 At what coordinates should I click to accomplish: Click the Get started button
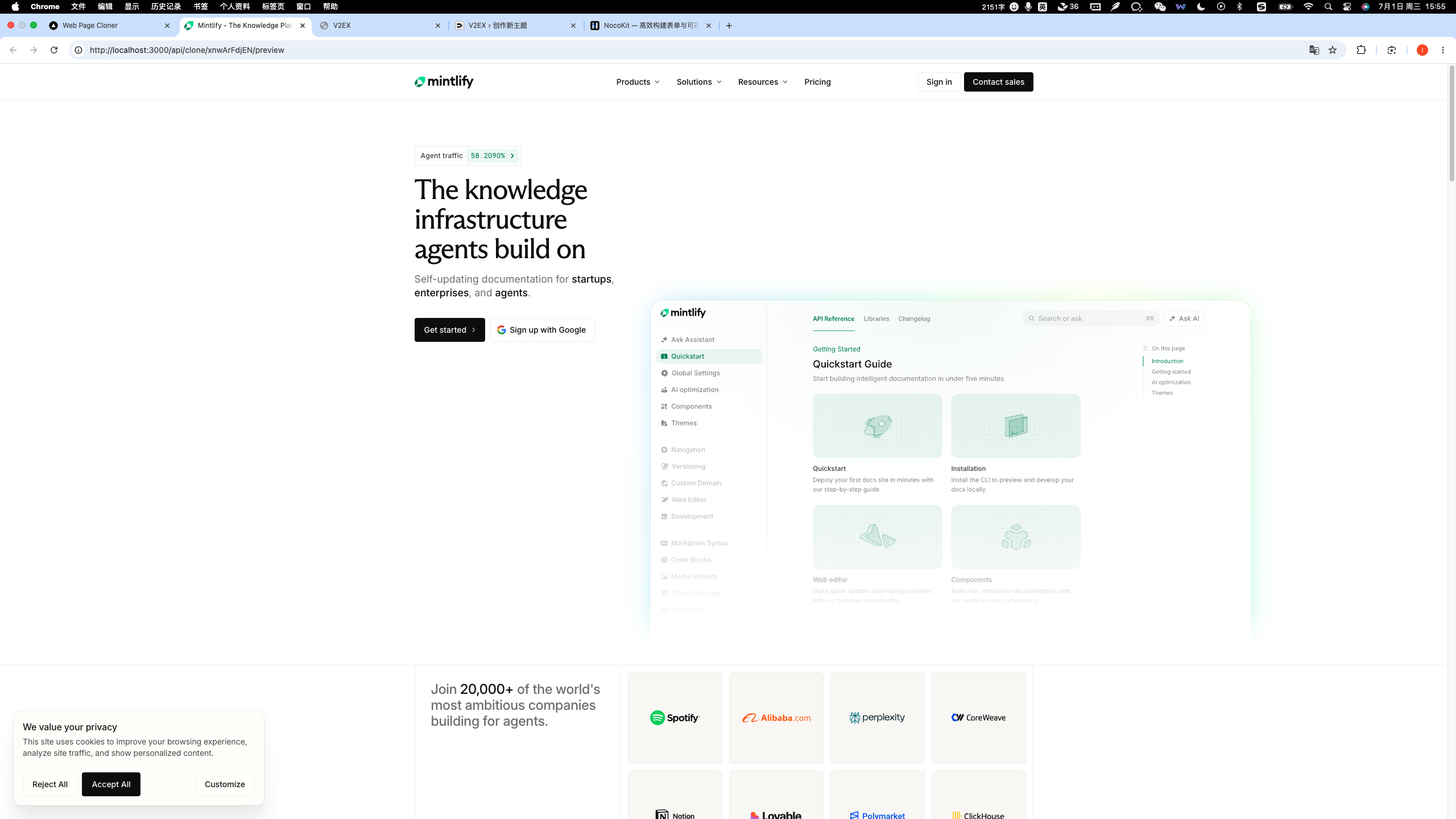(x=449, y=330)
